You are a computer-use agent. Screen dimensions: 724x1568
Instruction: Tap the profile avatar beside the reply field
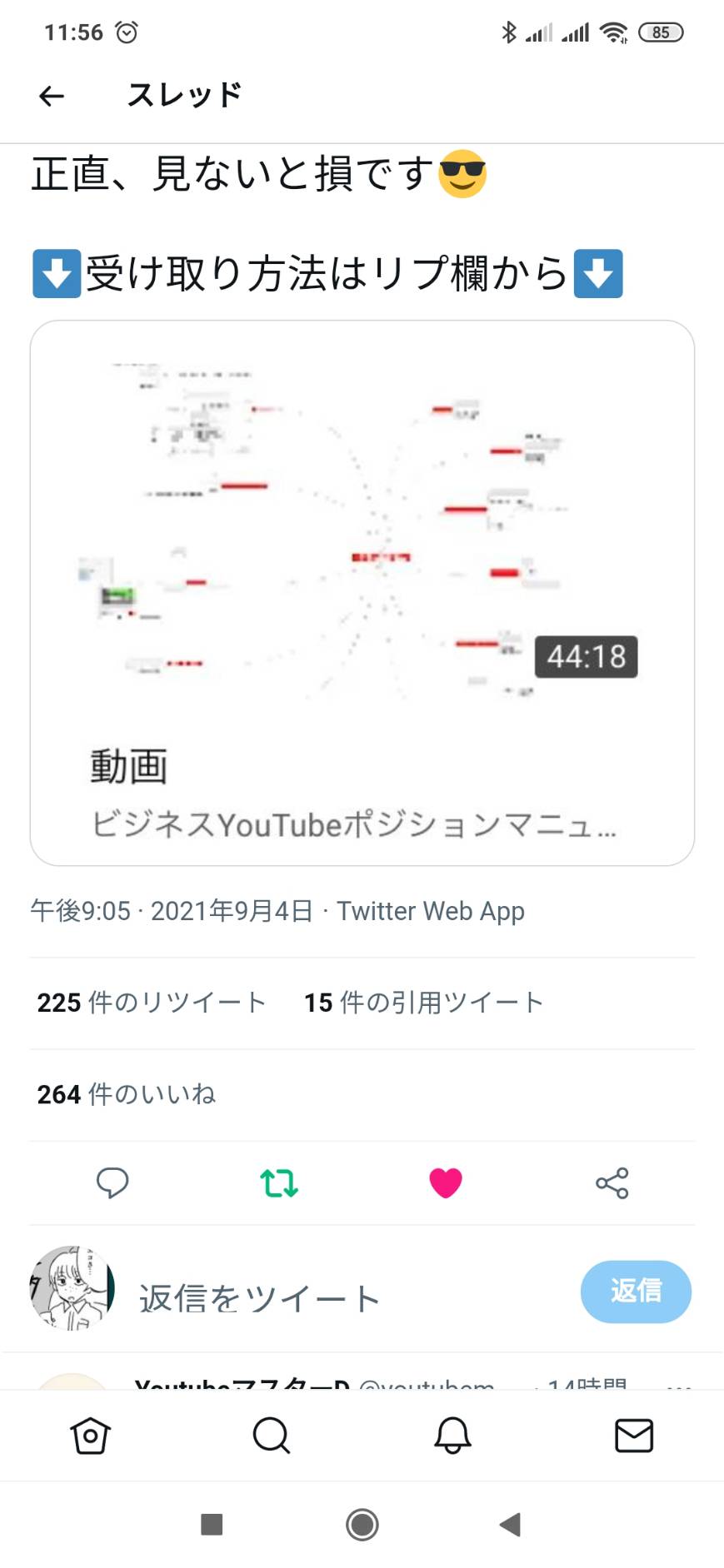(x=72, y=1288)
